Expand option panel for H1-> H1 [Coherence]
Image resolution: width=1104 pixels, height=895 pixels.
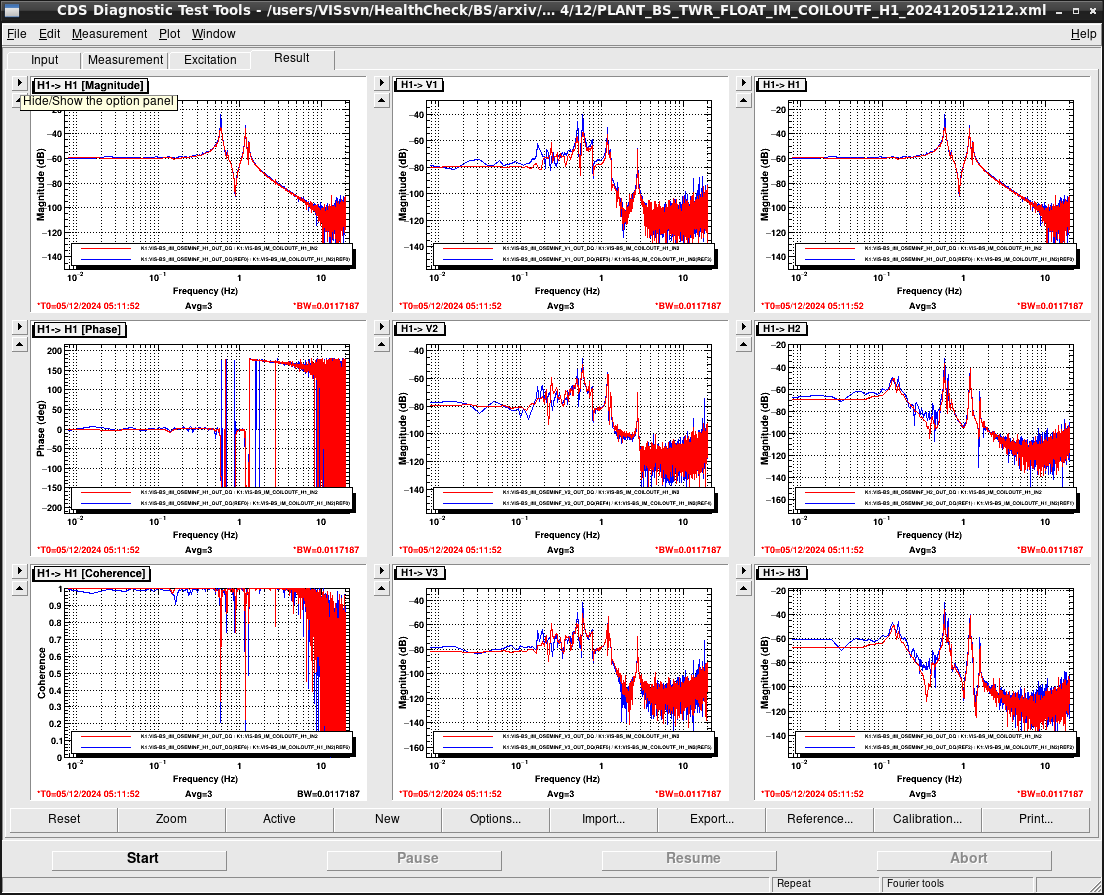point(20,571)
